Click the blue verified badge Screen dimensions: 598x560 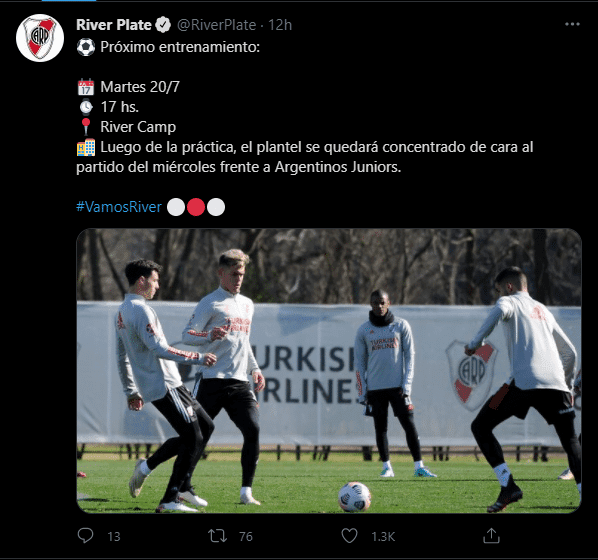click(163, 25)
